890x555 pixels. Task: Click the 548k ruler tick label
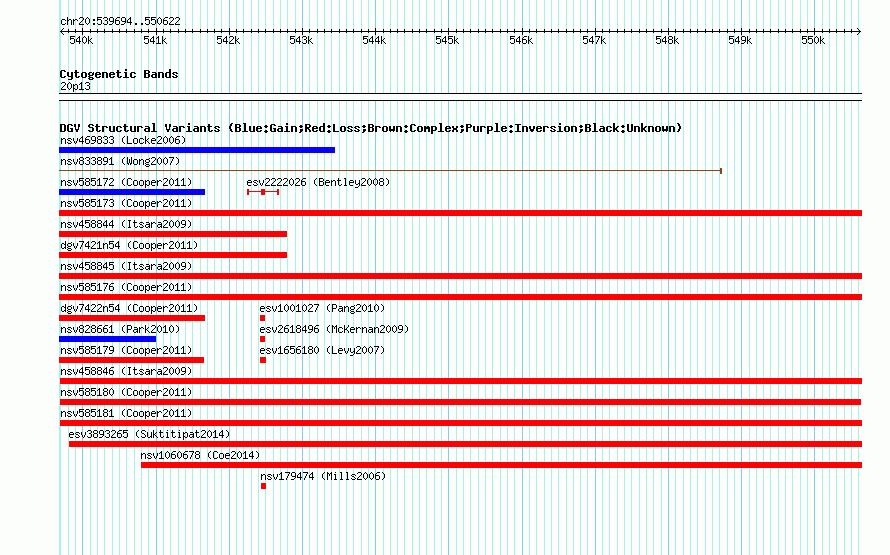pos(667,40)
